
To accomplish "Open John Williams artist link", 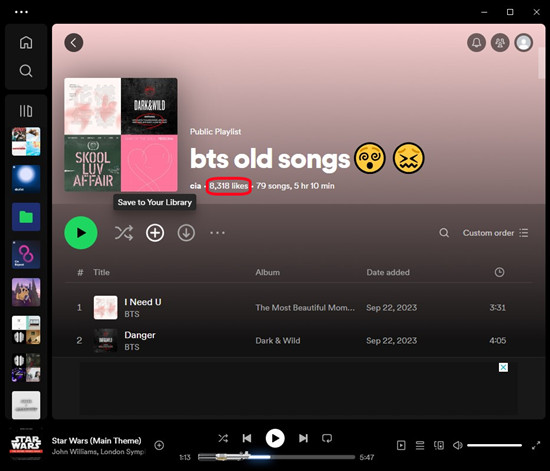I will 74,452.
